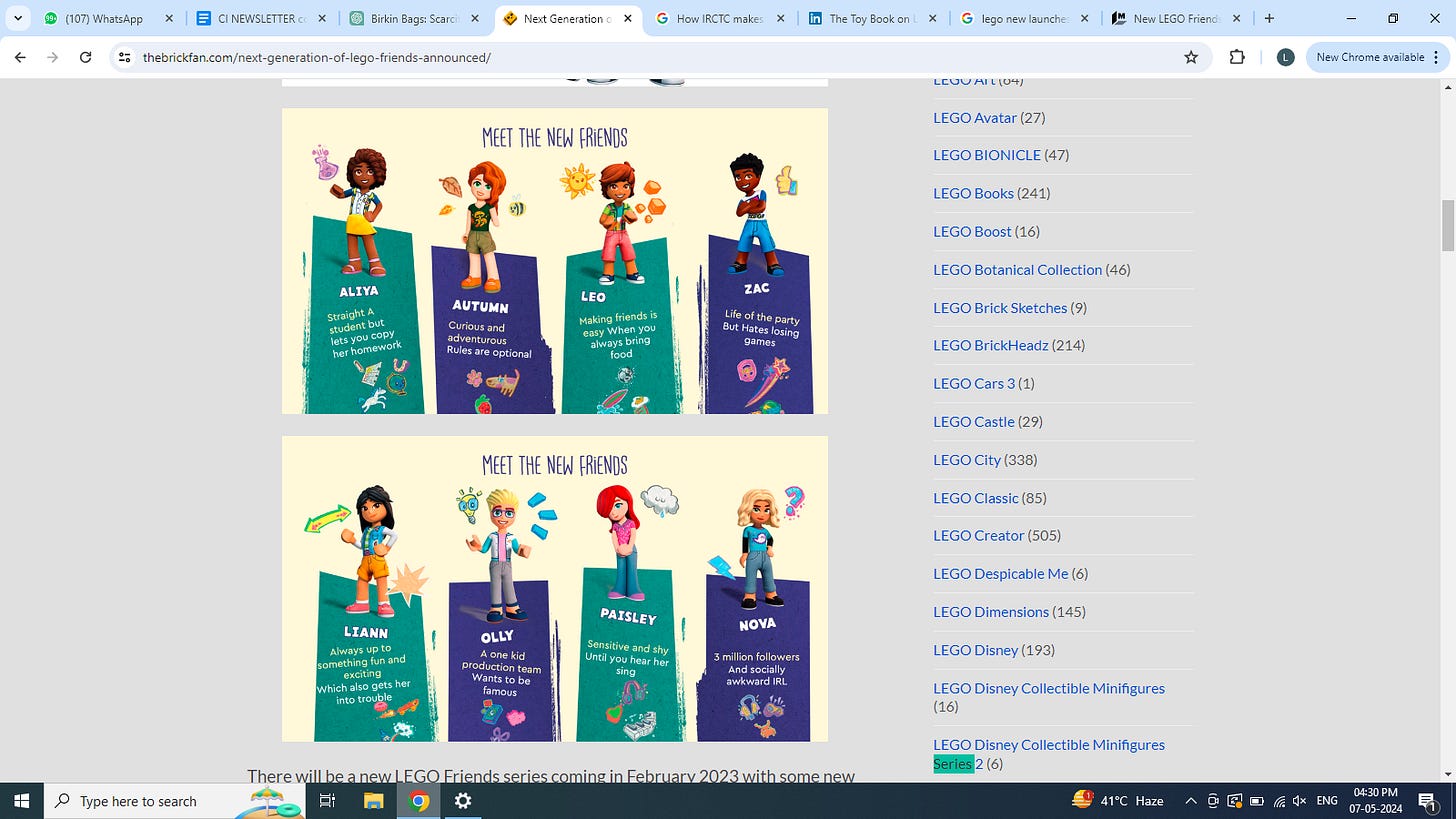Show hidden system tray icons
This screenshot has height=819, width=1456.
1191,800
